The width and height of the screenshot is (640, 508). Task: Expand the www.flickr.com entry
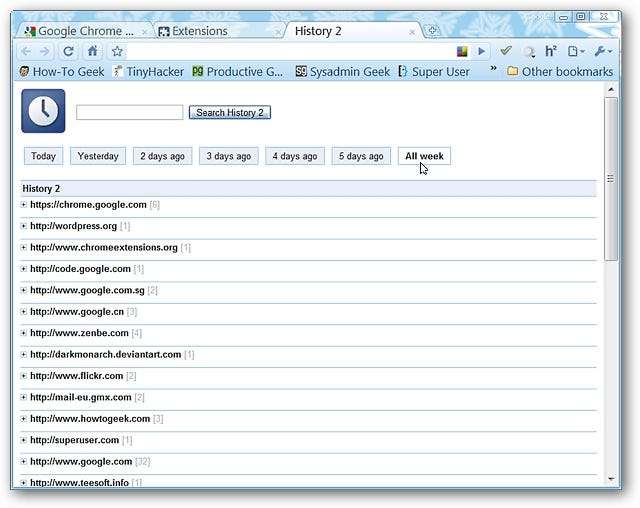coord(24,376)
